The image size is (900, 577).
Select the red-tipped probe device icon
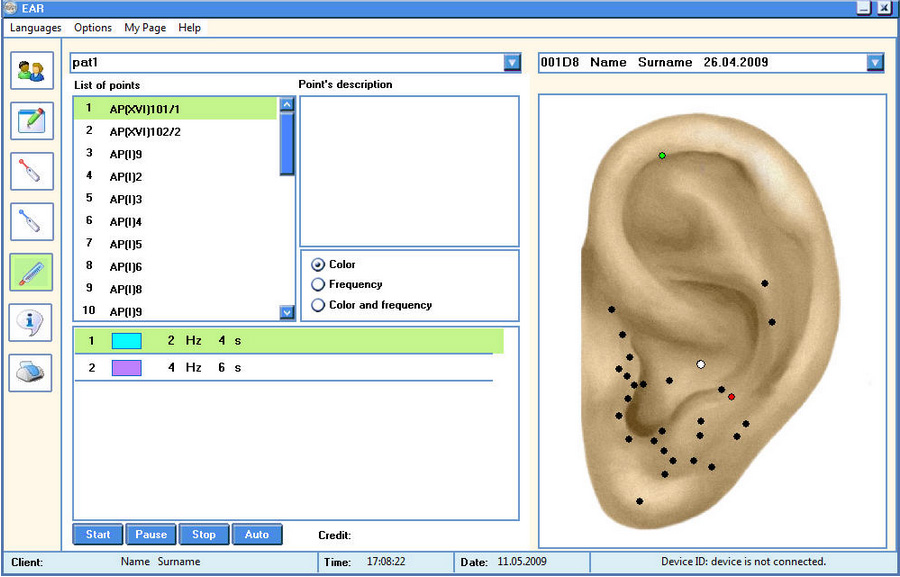(31, 171)
